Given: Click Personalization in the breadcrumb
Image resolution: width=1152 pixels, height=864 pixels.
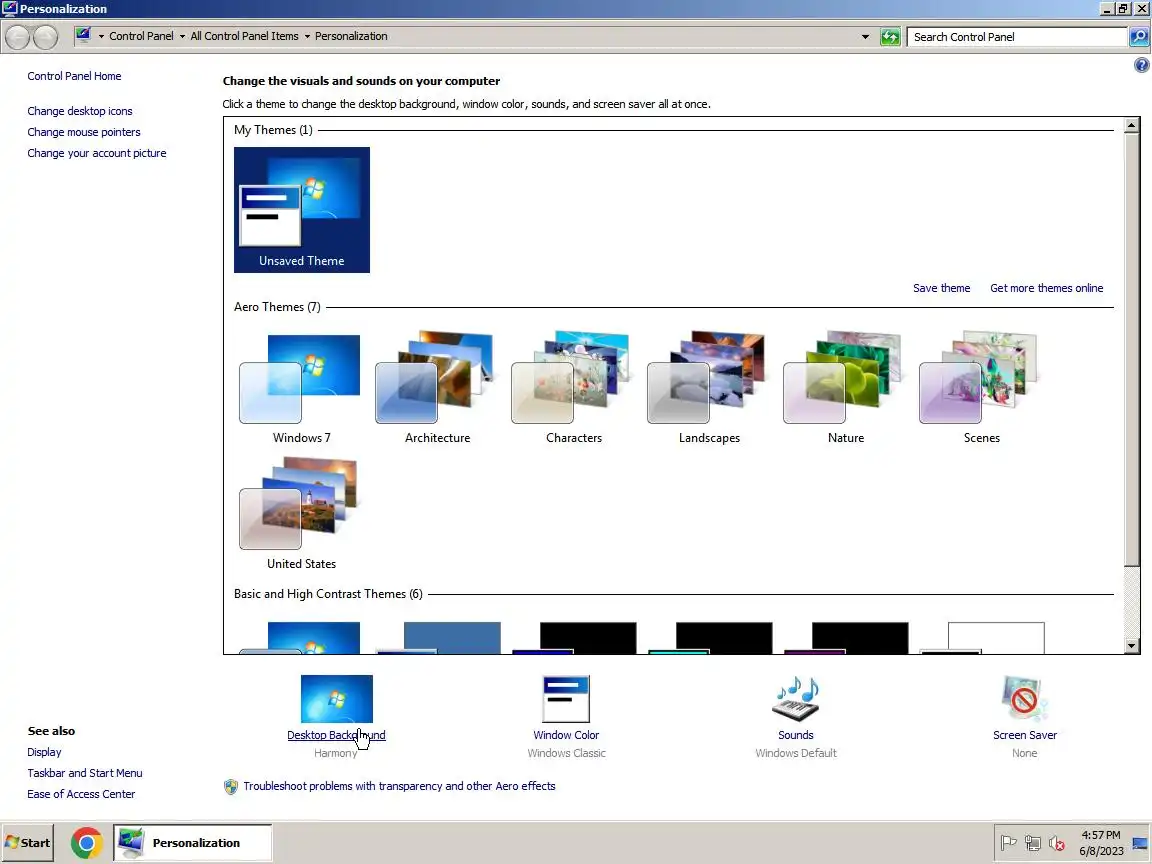Looking at the screenshot, I should (351, 36).
